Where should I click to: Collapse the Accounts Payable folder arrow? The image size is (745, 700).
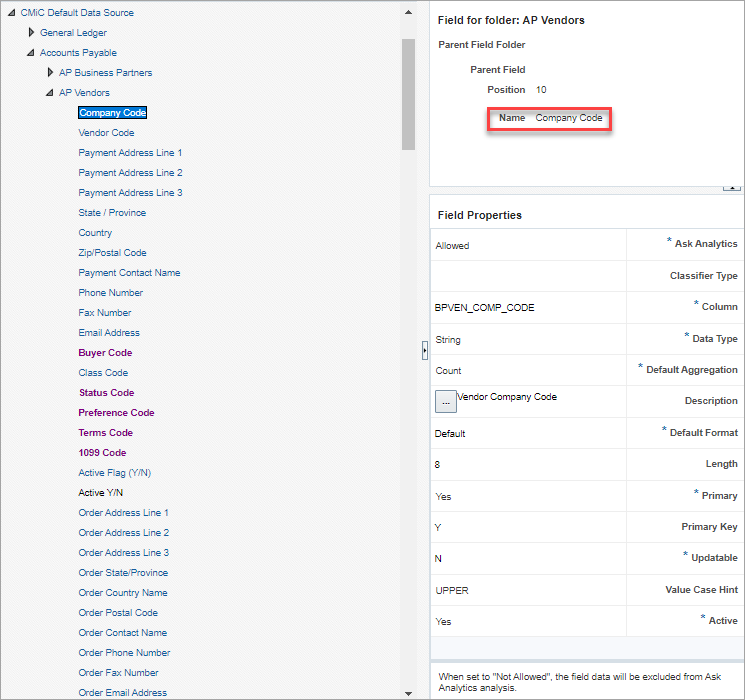[31, 53]
